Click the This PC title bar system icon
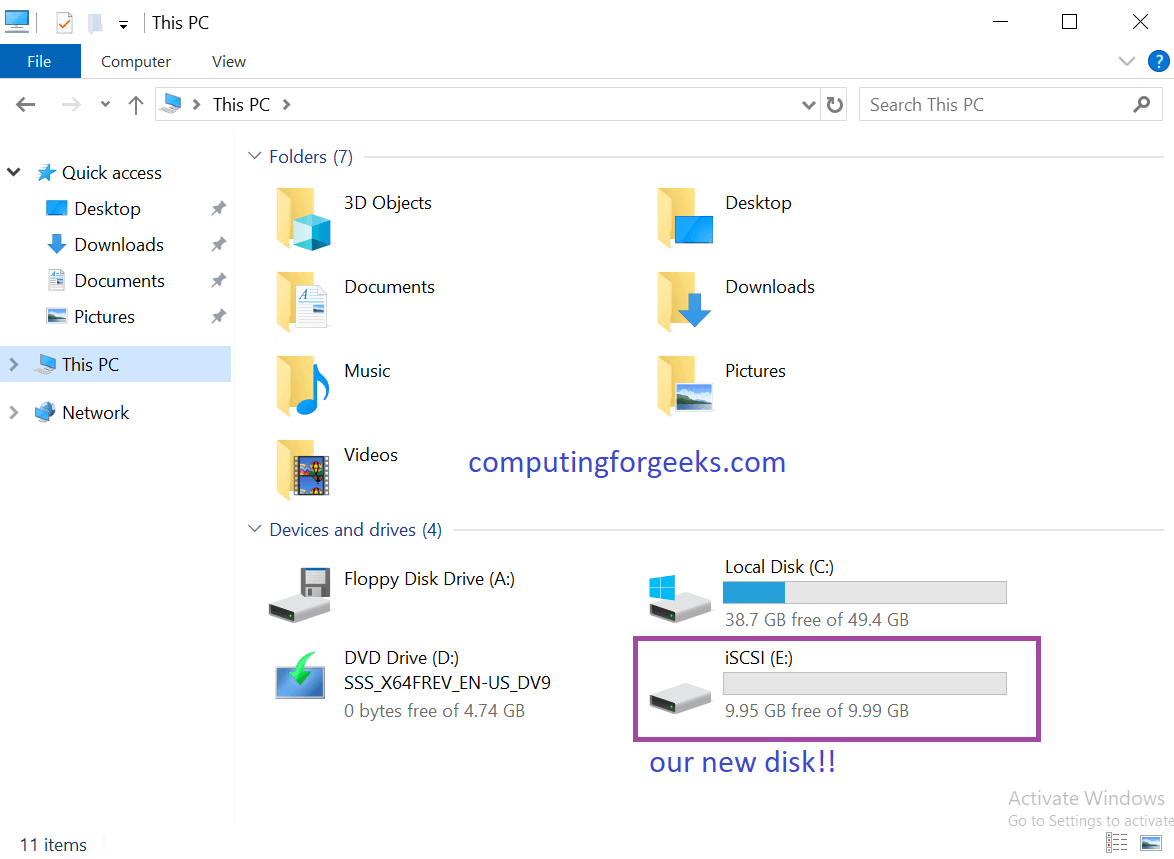This screenshot has width=1174, height=859. 16,22
